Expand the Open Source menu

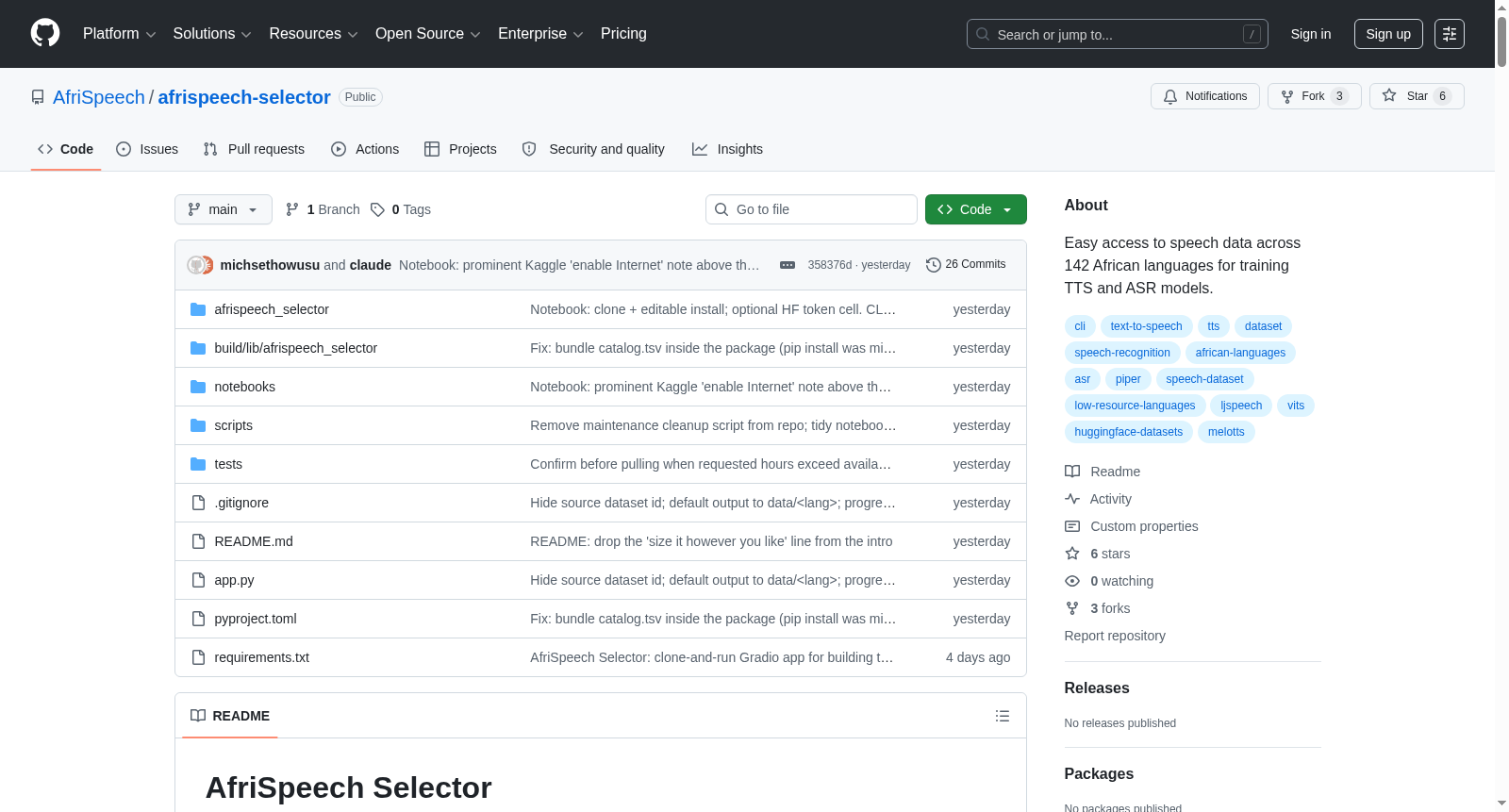coord(427,34)
